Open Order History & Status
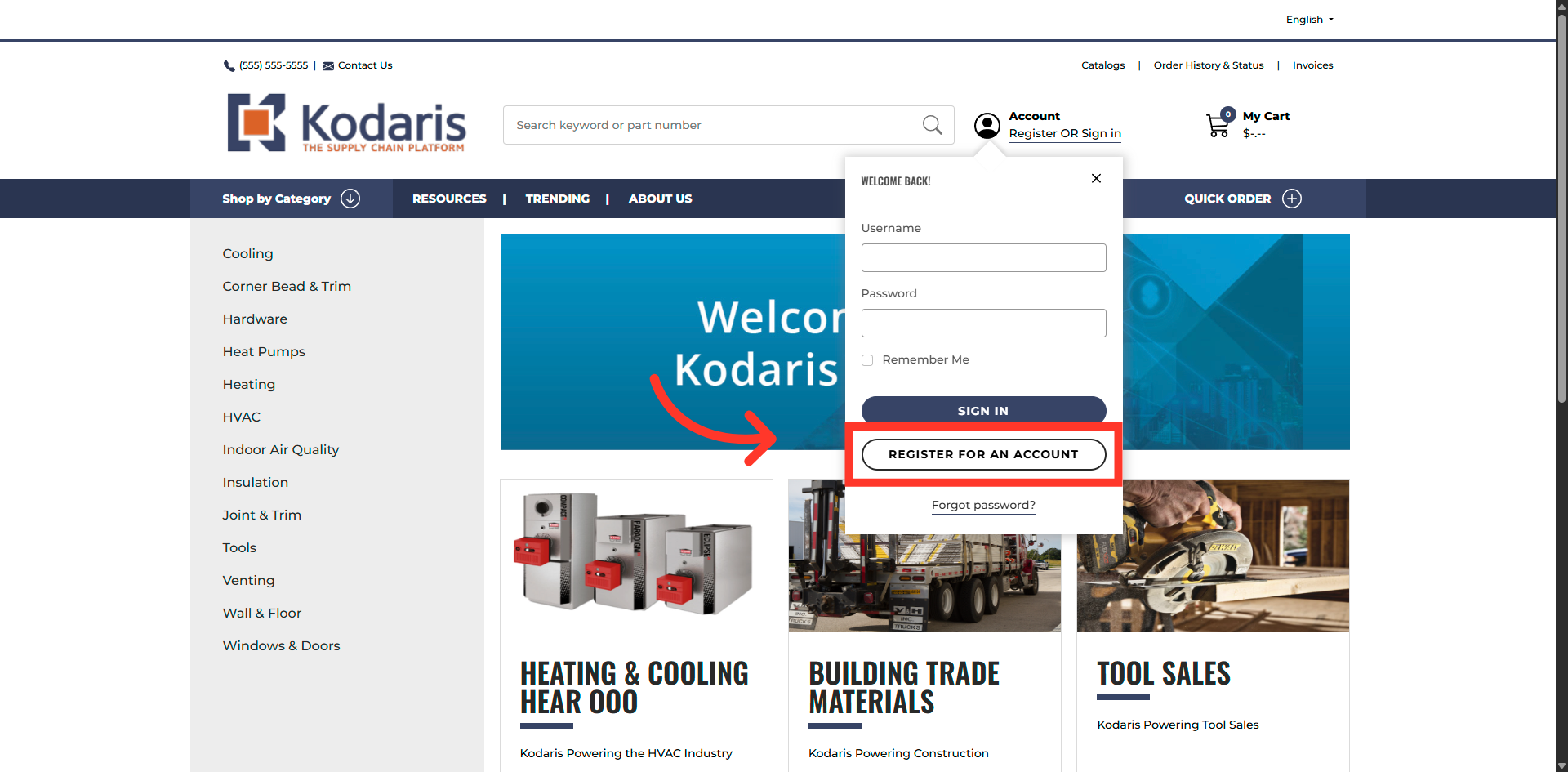 pyautogui.click(x=1208, y=65)
